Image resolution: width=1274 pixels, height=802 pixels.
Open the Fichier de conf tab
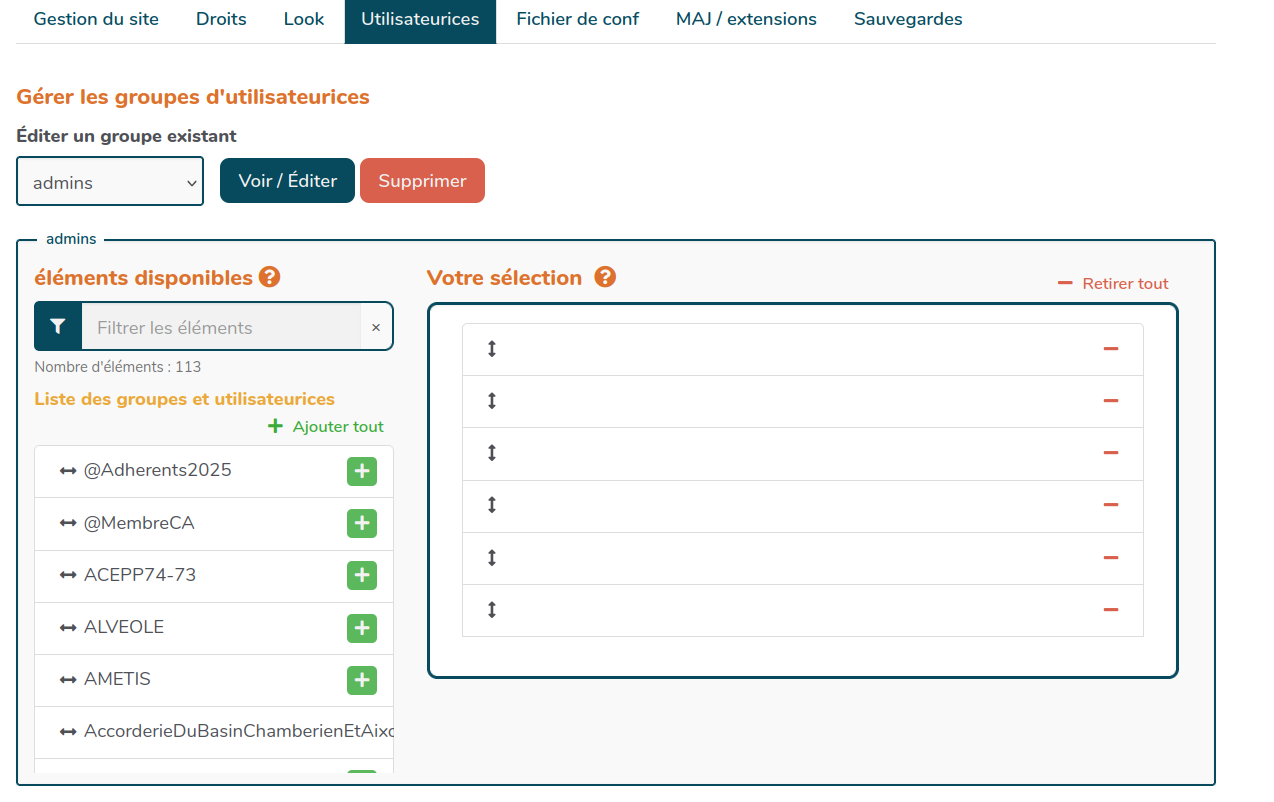578,20
